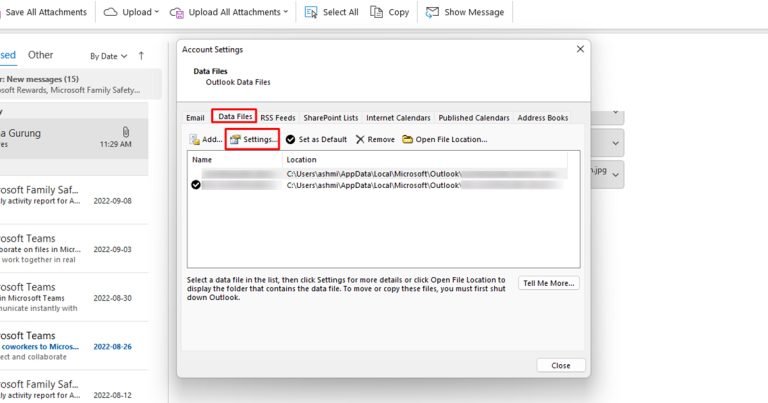Switch to the Email tab
The height and width of the screenshot is (403, 768).
195,118
